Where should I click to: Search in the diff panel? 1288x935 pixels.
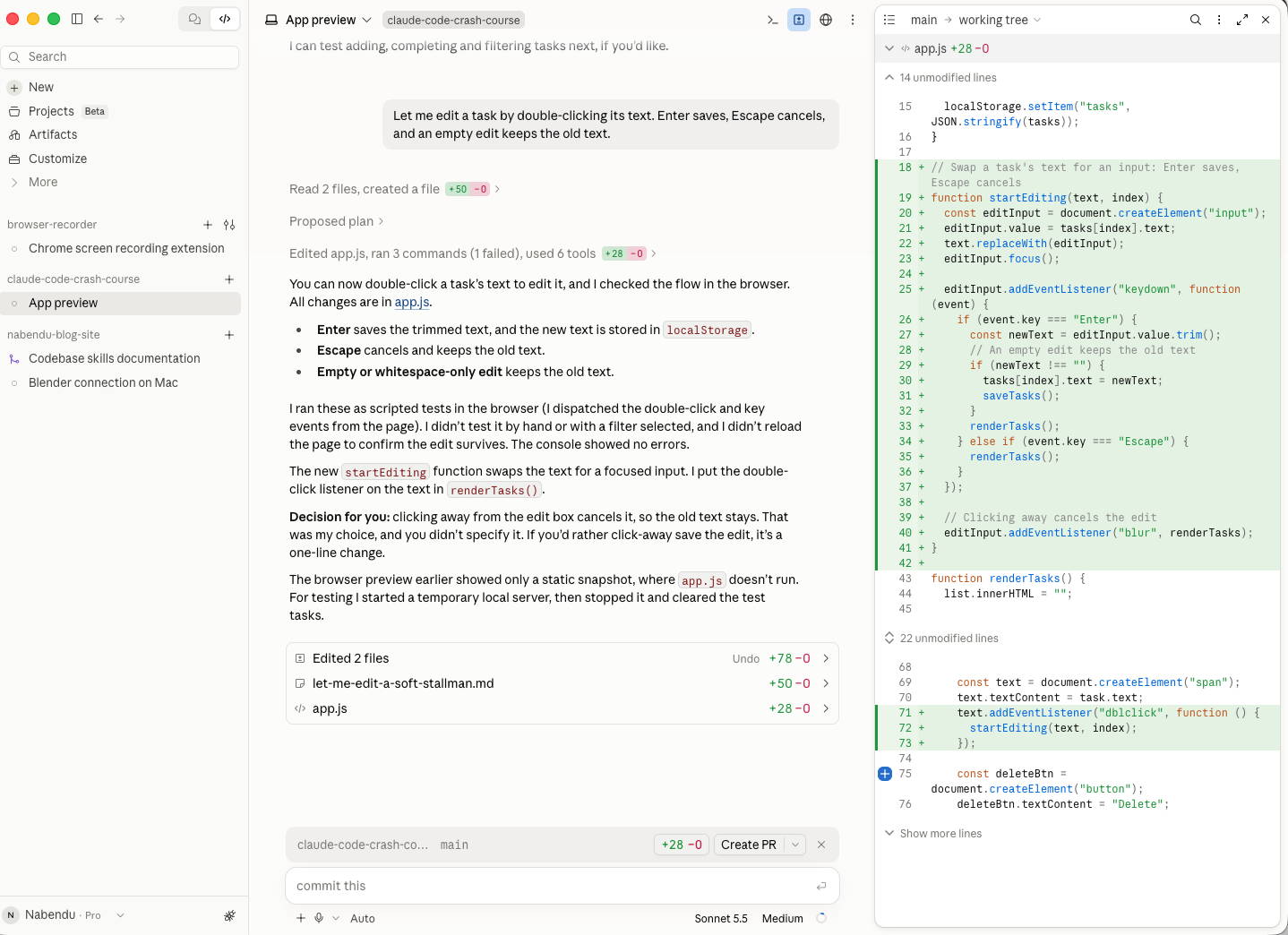[1196, 20]
